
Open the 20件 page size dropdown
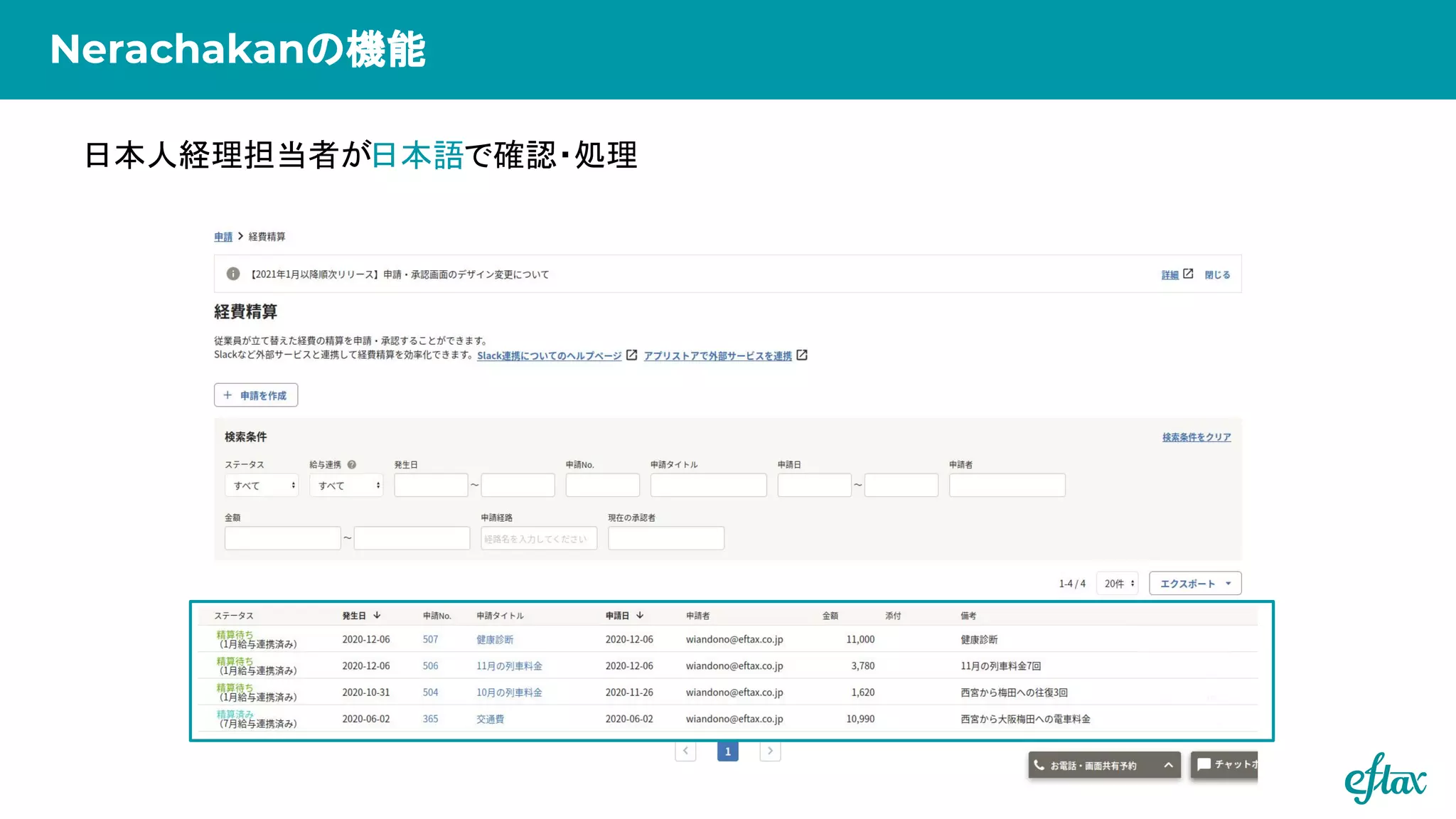tap(1118, 584)
